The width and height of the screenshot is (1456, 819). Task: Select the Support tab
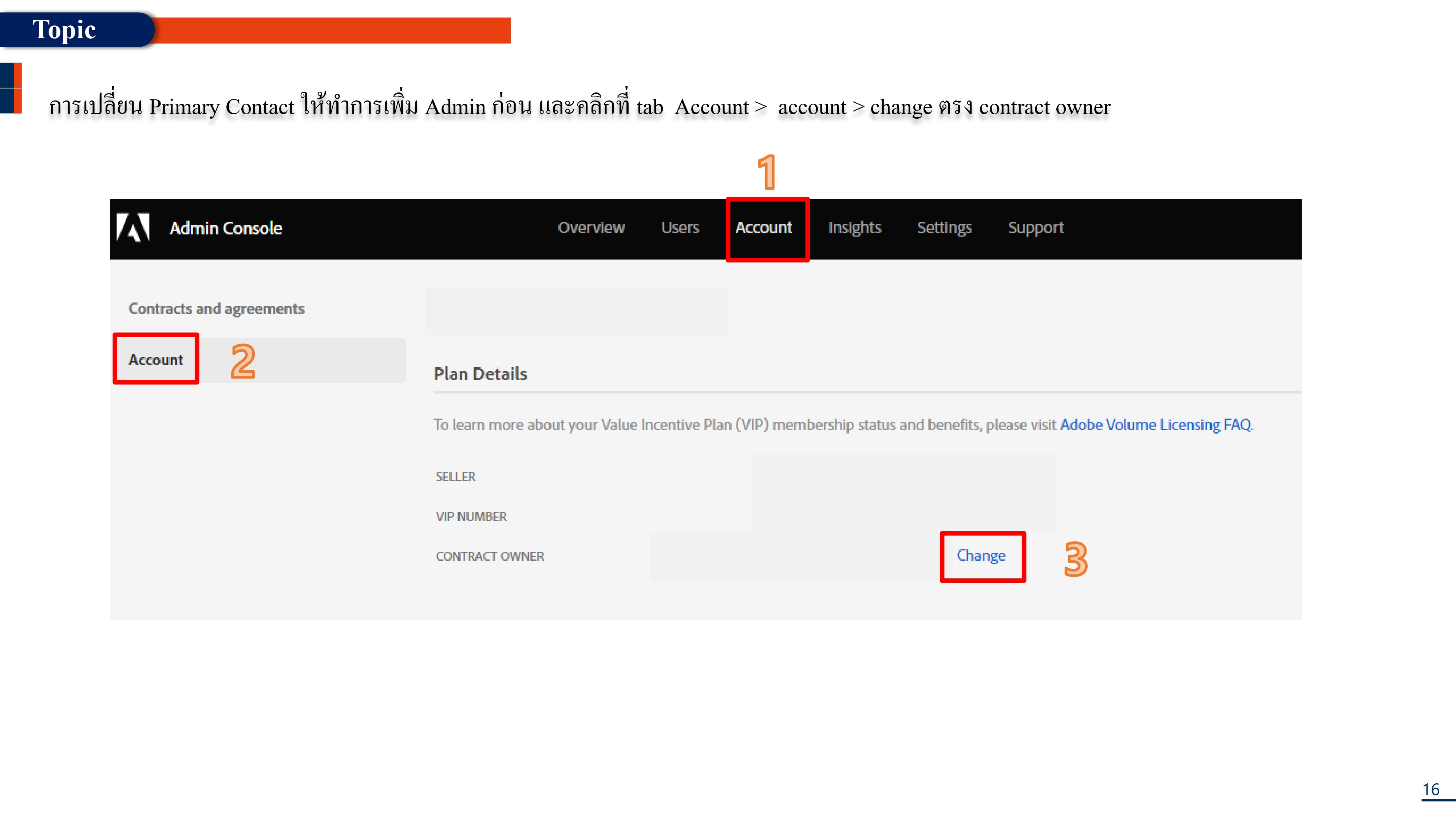[1036, 228]
